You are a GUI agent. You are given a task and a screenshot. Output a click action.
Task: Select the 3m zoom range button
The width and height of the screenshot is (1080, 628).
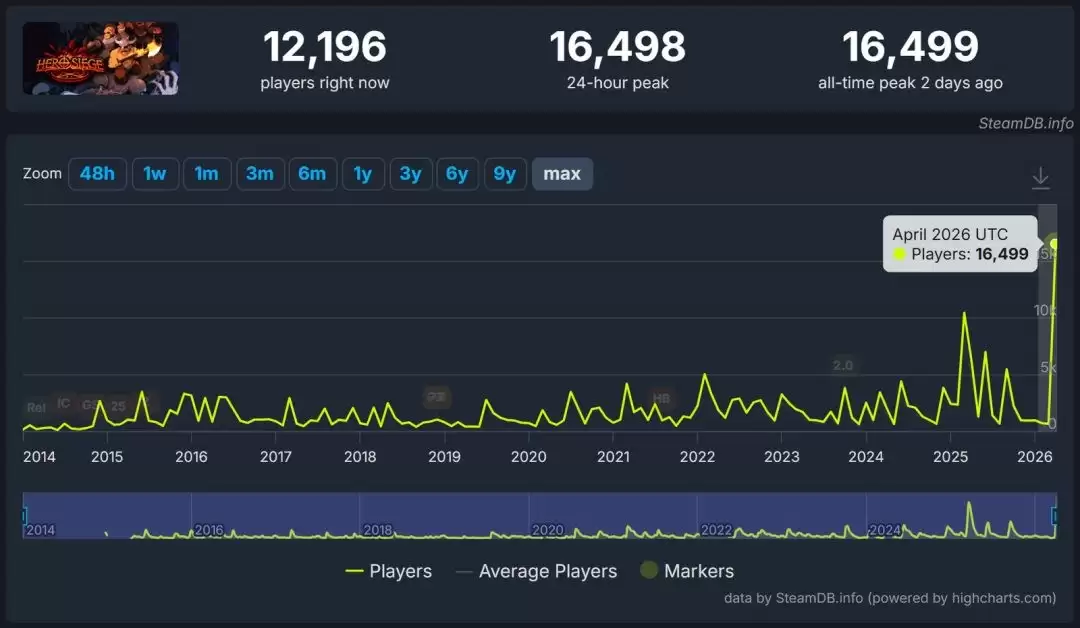point(260,173)
